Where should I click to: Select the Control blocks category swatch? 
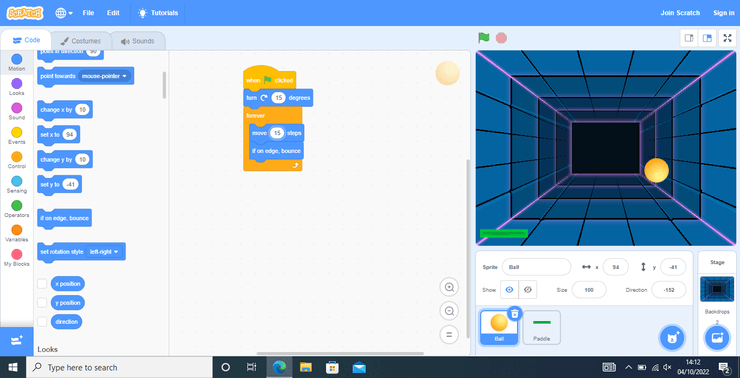point(17,157)
